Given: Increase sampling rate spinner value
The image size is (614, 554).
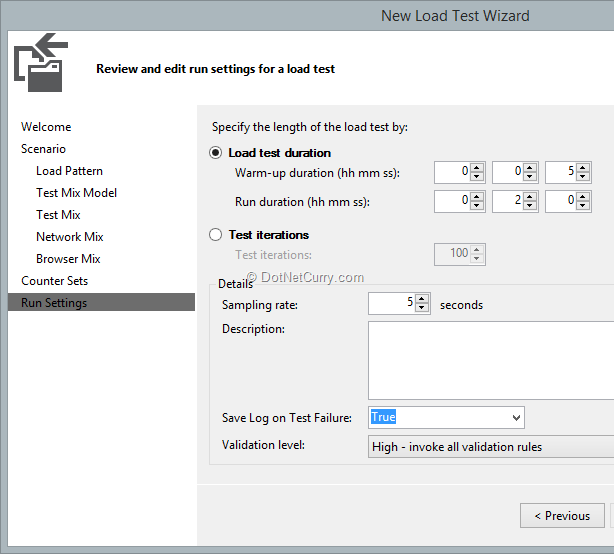Looking at the screenshot, I should 422,299.
